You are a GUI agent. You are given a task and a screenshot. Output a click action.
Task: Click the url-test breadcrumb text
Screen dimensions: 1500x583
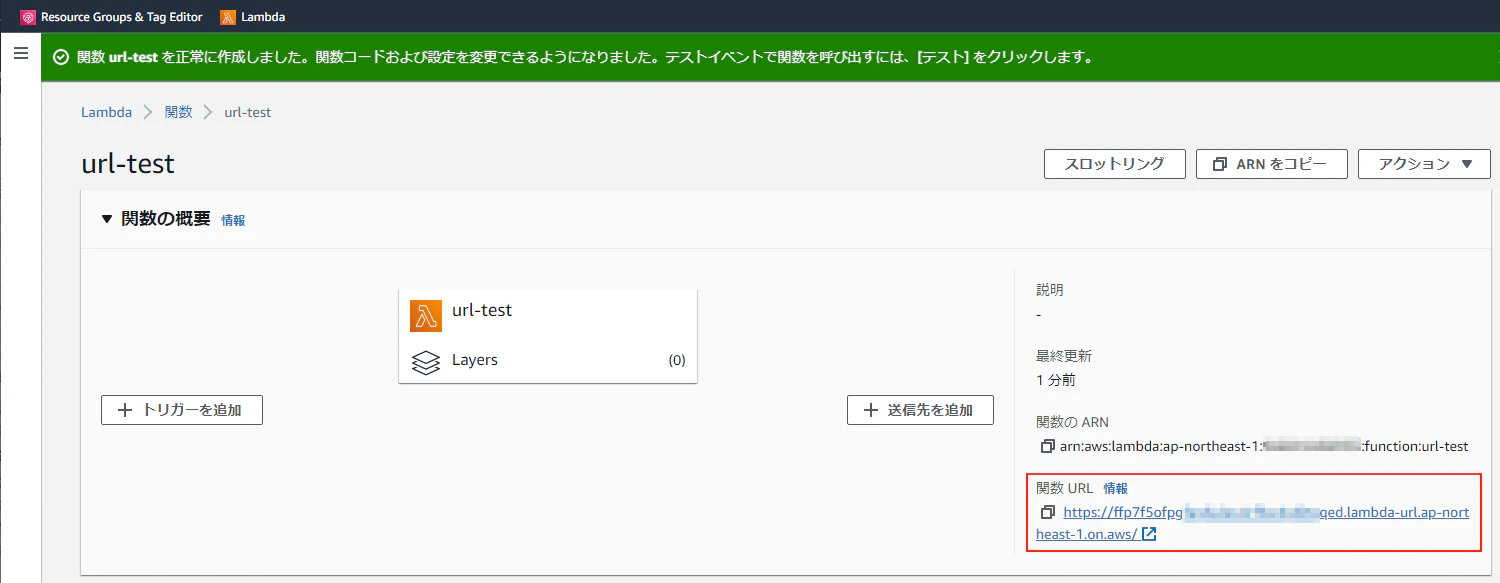point(248,112)
